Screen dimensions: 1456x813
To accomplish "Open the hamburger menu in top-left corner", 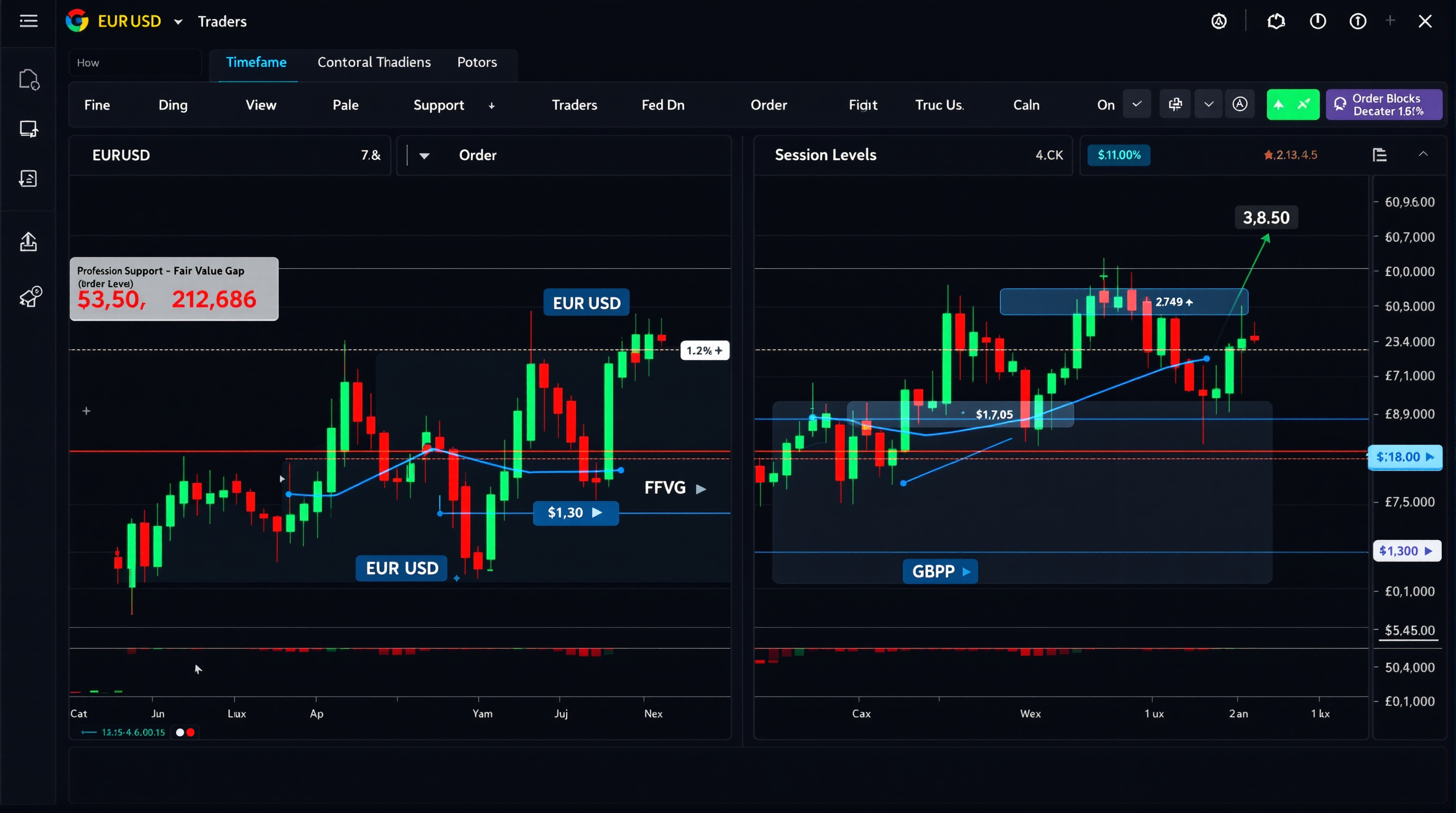I will pyautogui.click(x=28, y=20).
